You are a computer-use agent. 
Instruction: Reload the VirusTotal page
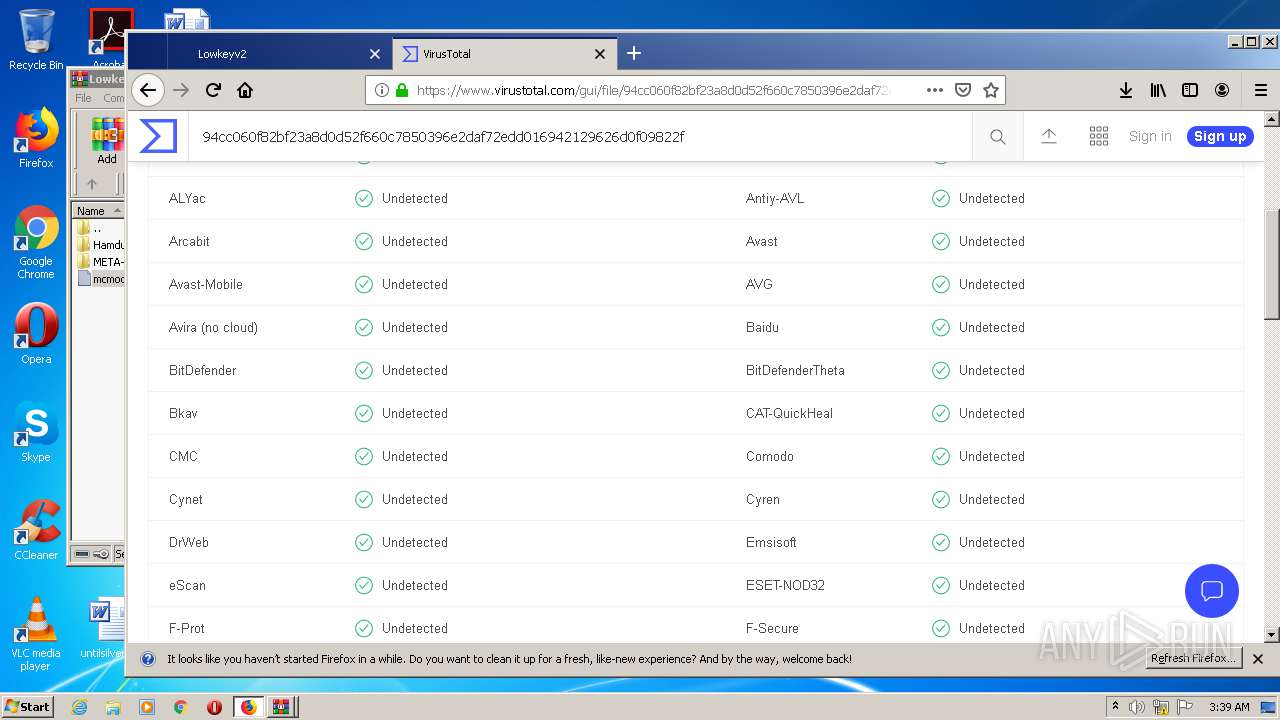tap(213, 90)
